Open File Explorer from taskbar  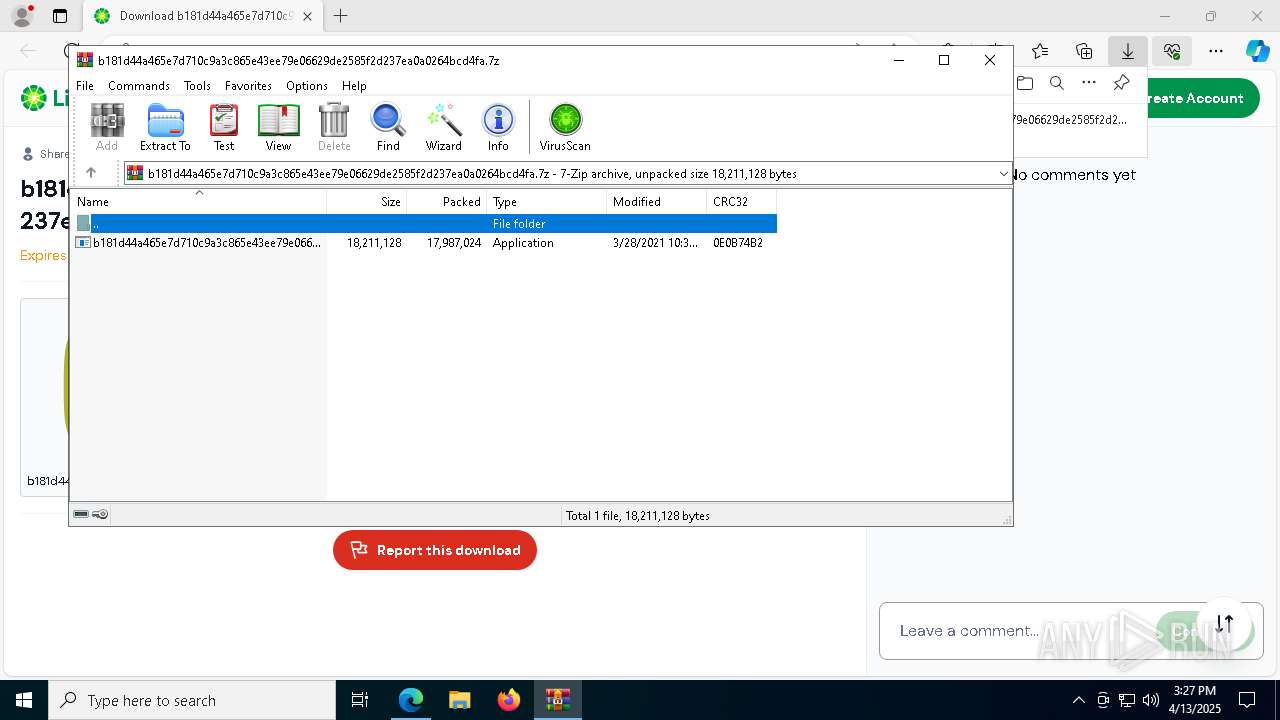tap(459, 700)
